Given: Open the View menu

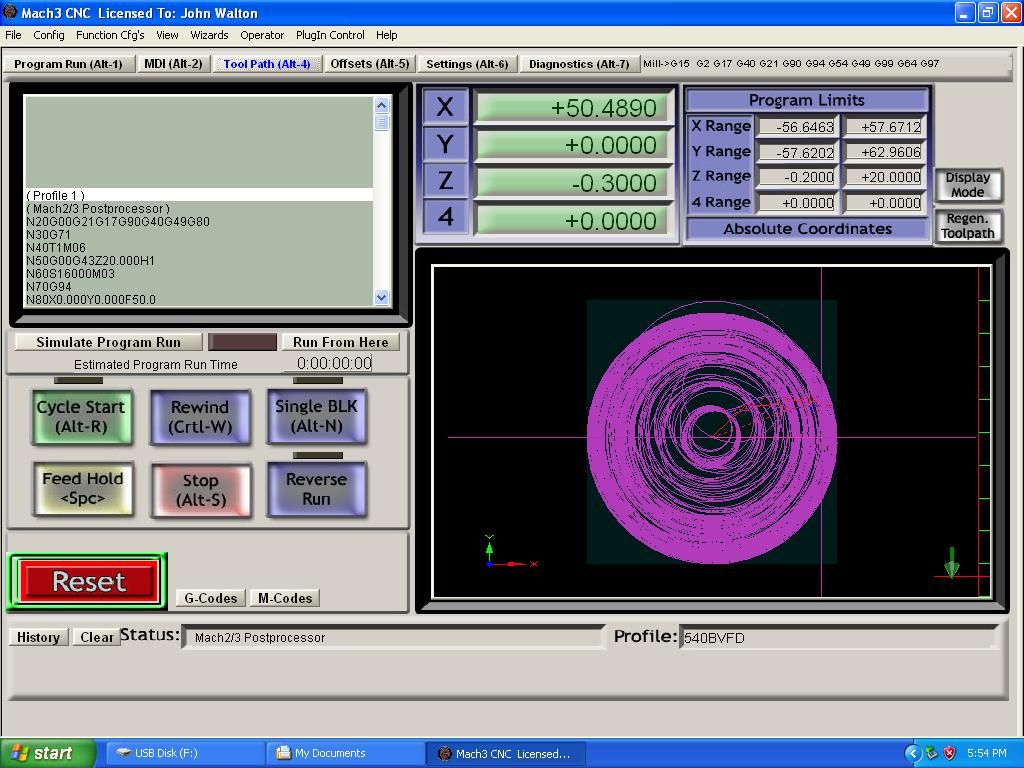Looking at the screenshot, I should pyautogui.click(x=167, y=35).
